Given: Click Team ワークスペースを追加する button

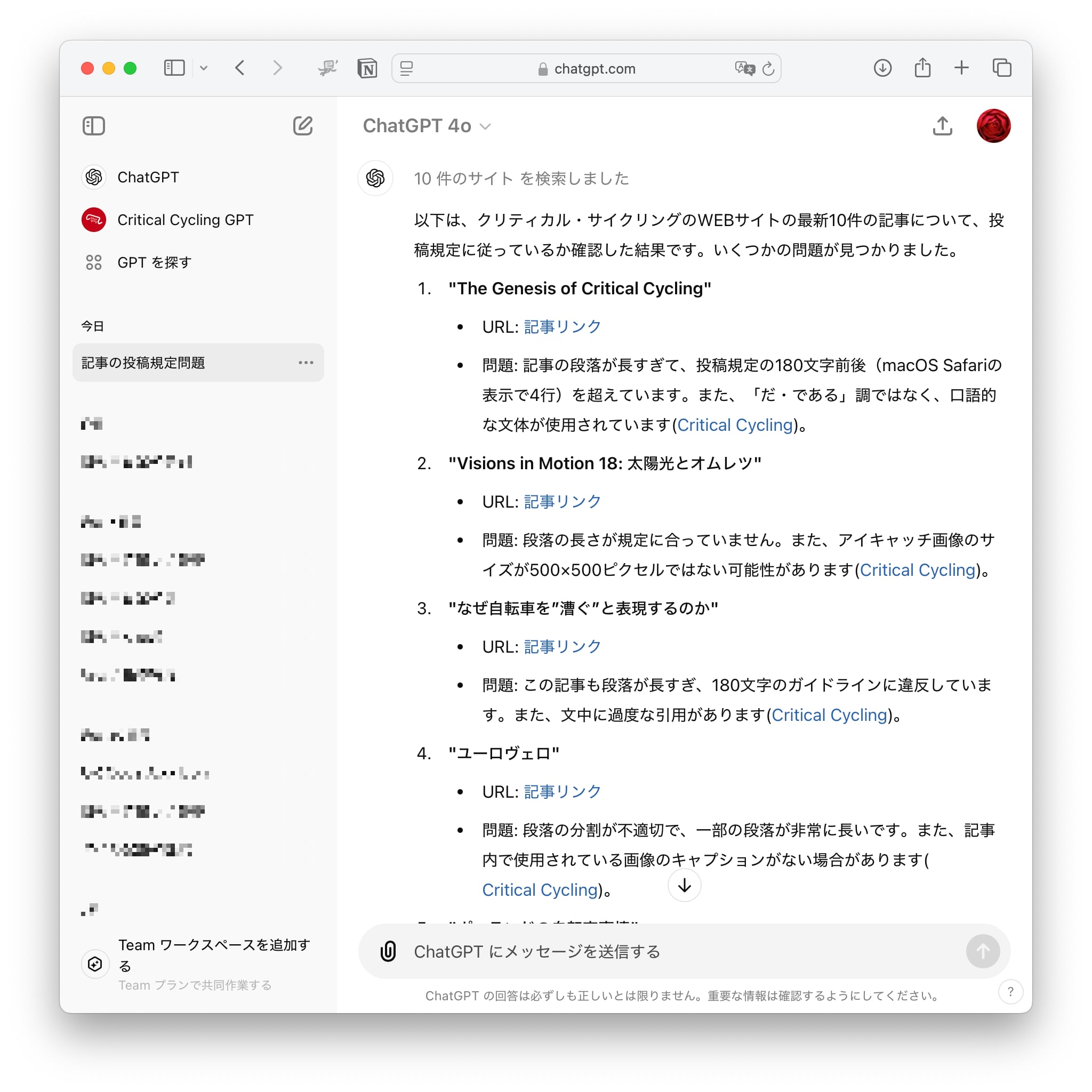Looking at the screenshot, I should tap(214, 954).
